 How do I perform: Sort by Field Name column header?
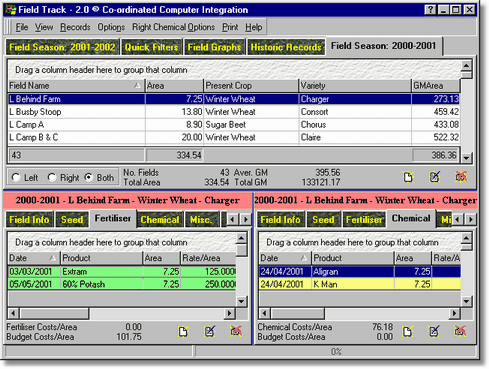tap(76, 86)
